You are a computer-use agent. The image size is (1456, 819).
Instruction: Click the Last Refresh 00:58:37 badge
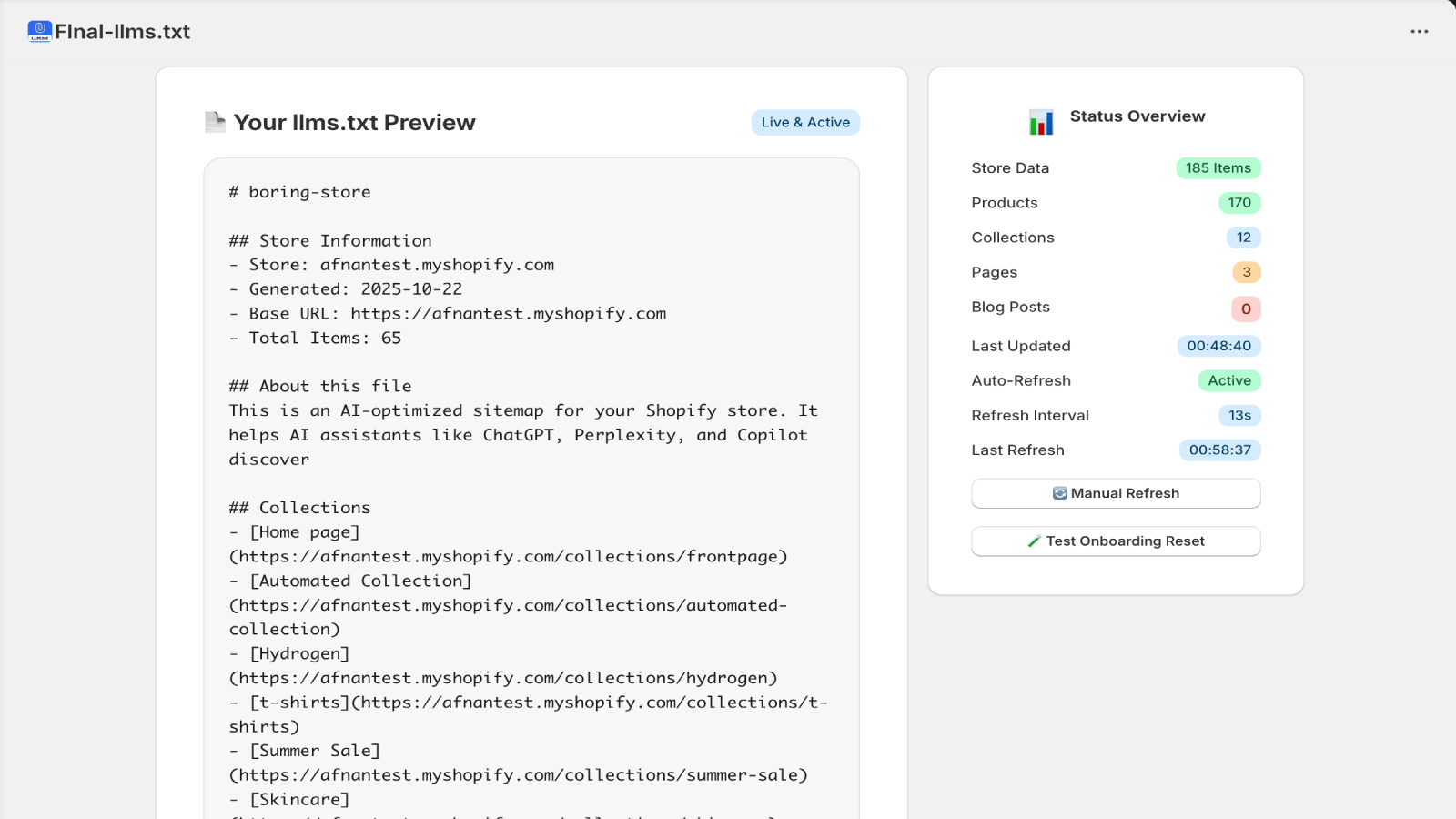coord(1219,450)
